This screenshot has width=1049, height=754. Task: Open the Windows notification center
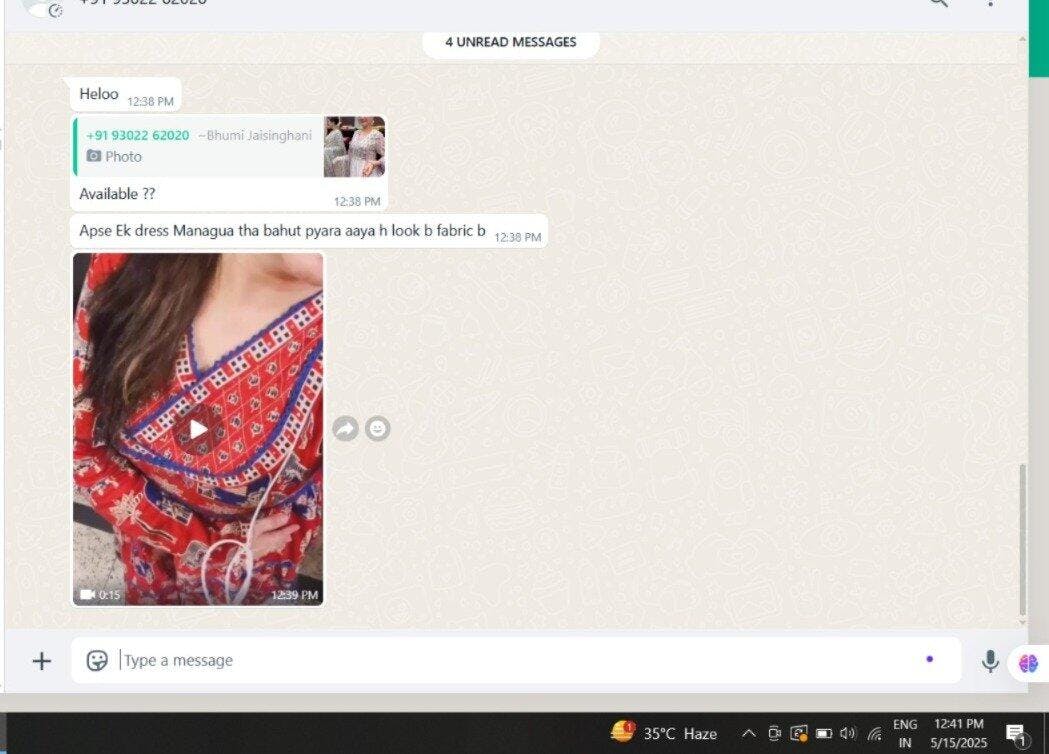point(1016,734)
